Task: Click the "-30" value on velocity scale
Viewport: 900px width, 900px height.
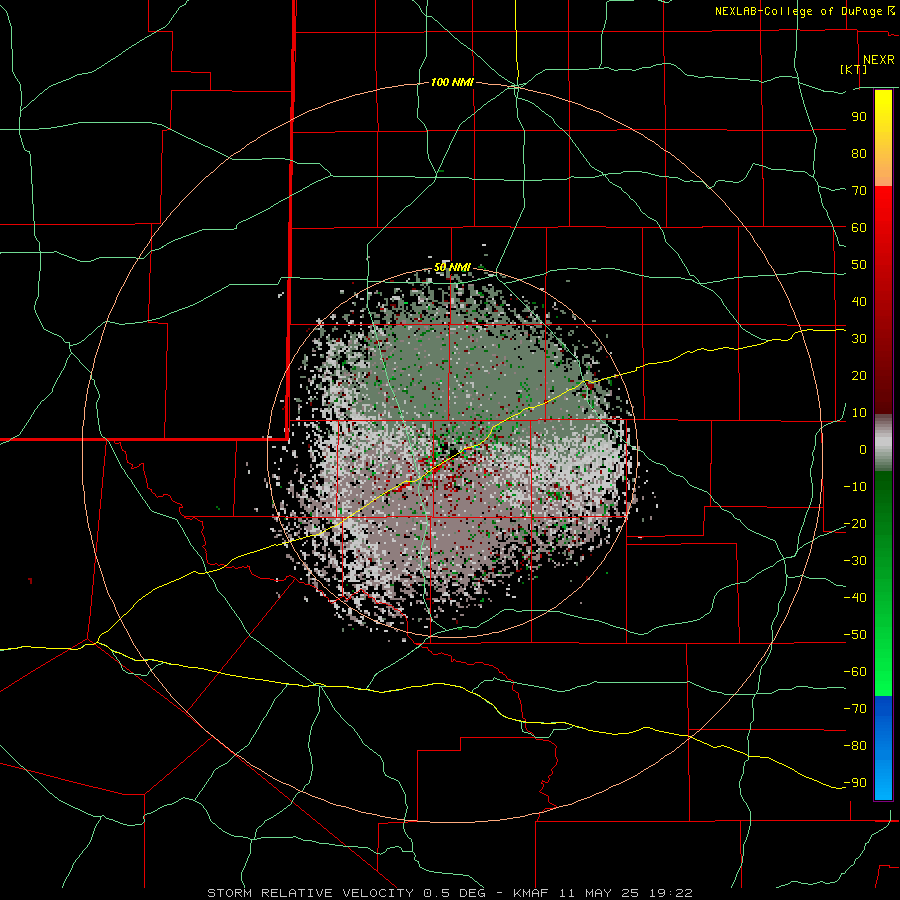Action: click(x=856, y=561)
